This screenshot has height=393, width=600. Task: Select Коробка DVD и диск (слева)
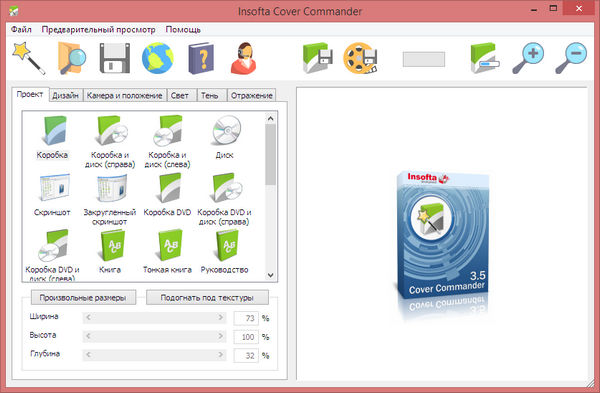(x=52, y=255)
